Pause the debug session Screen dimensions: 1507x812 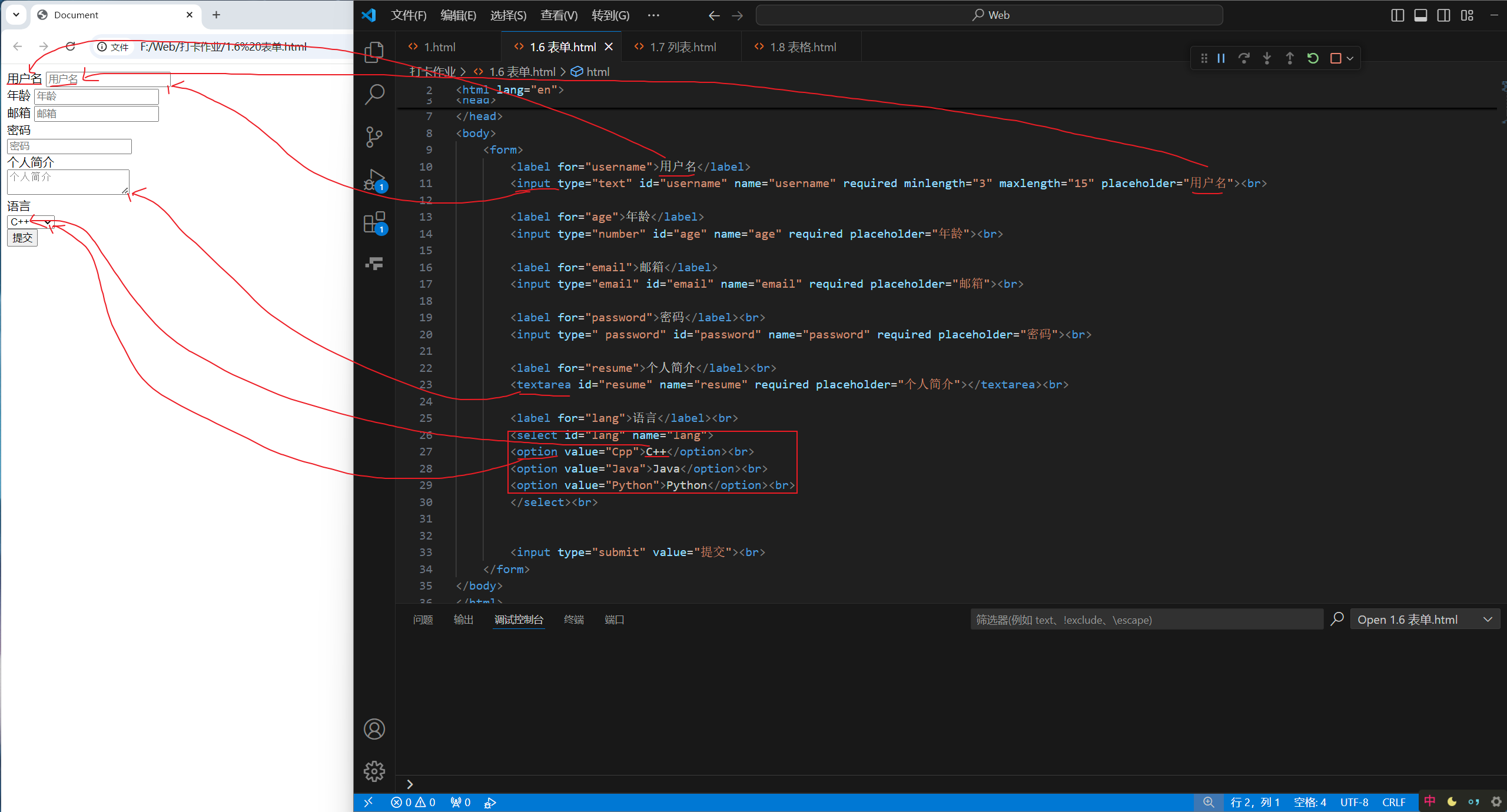click(x=1221, y=58)
